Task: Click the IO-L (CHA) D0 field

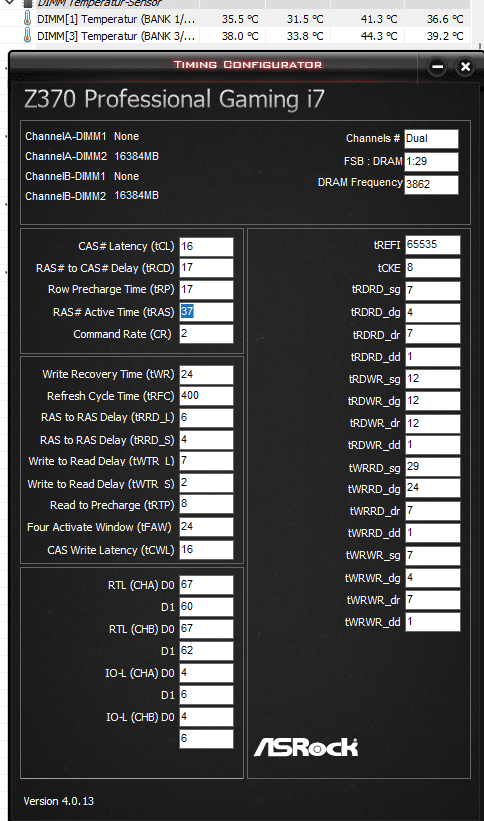Action: tap(206, 673)
